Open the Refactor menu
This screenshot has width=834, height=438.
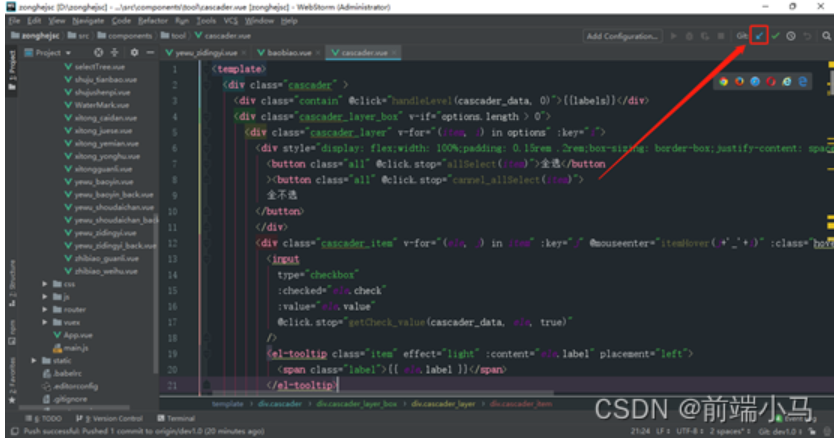tap(153, 21)
